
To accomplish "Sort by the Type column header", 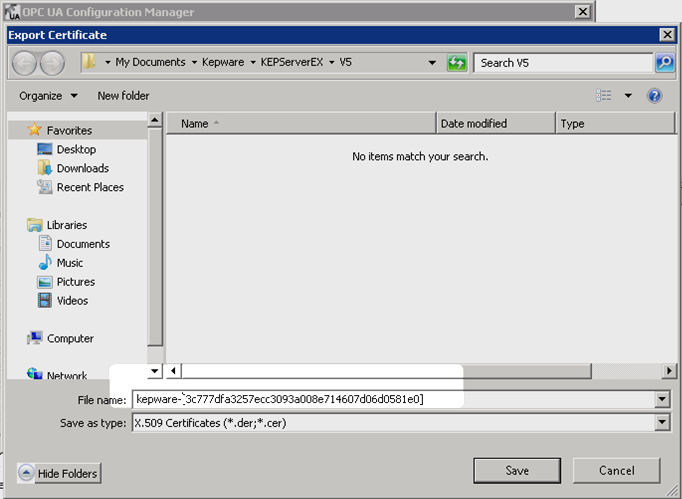I will 615,124.
